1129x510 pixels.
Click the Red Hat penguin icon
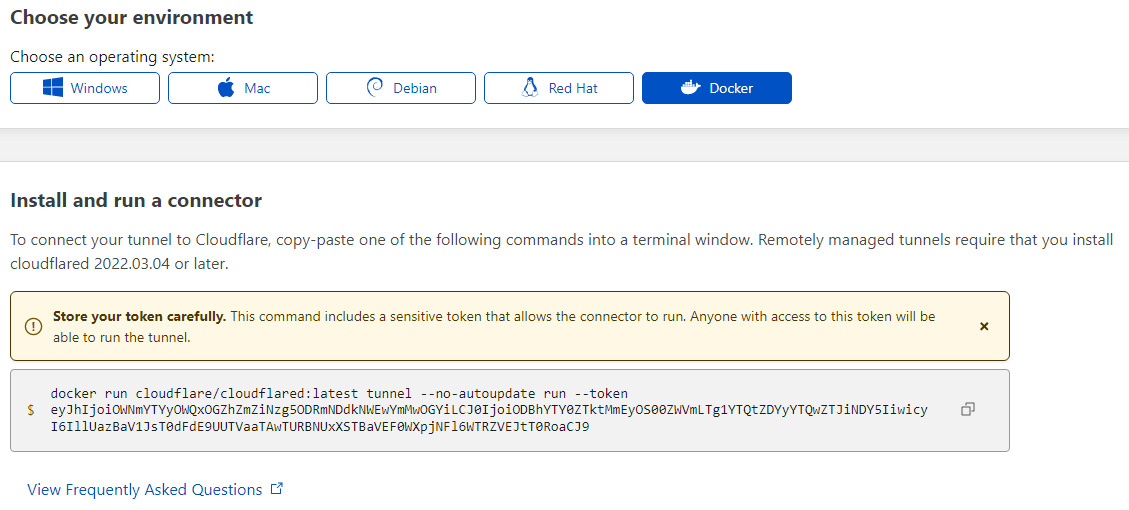[530, 88]
